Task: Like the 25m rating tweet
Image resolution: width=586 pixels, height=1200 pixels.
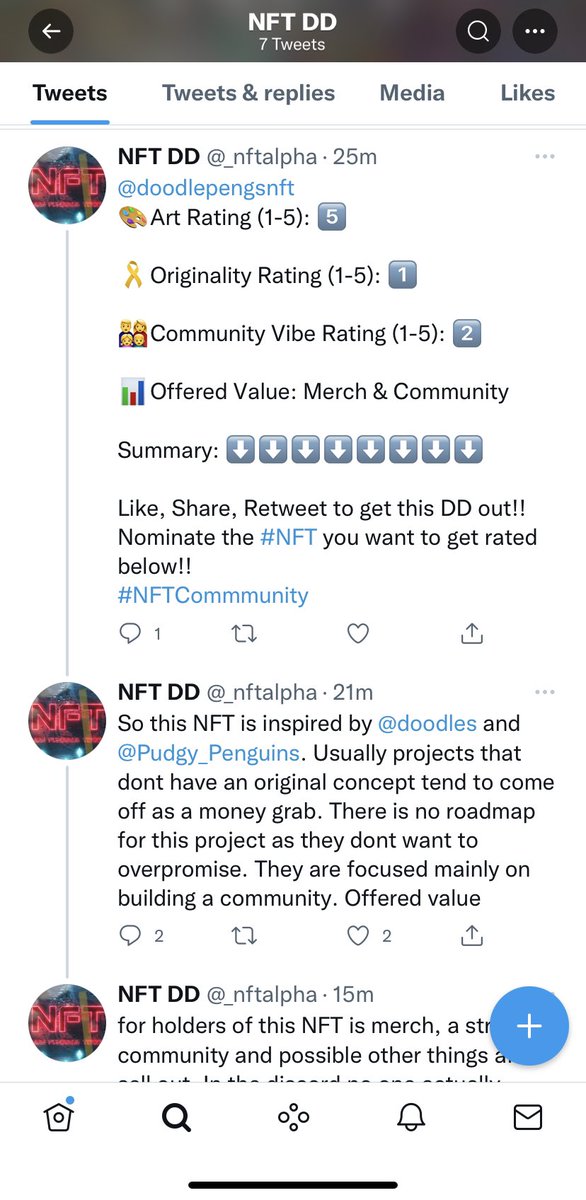Action: [358, 633]
